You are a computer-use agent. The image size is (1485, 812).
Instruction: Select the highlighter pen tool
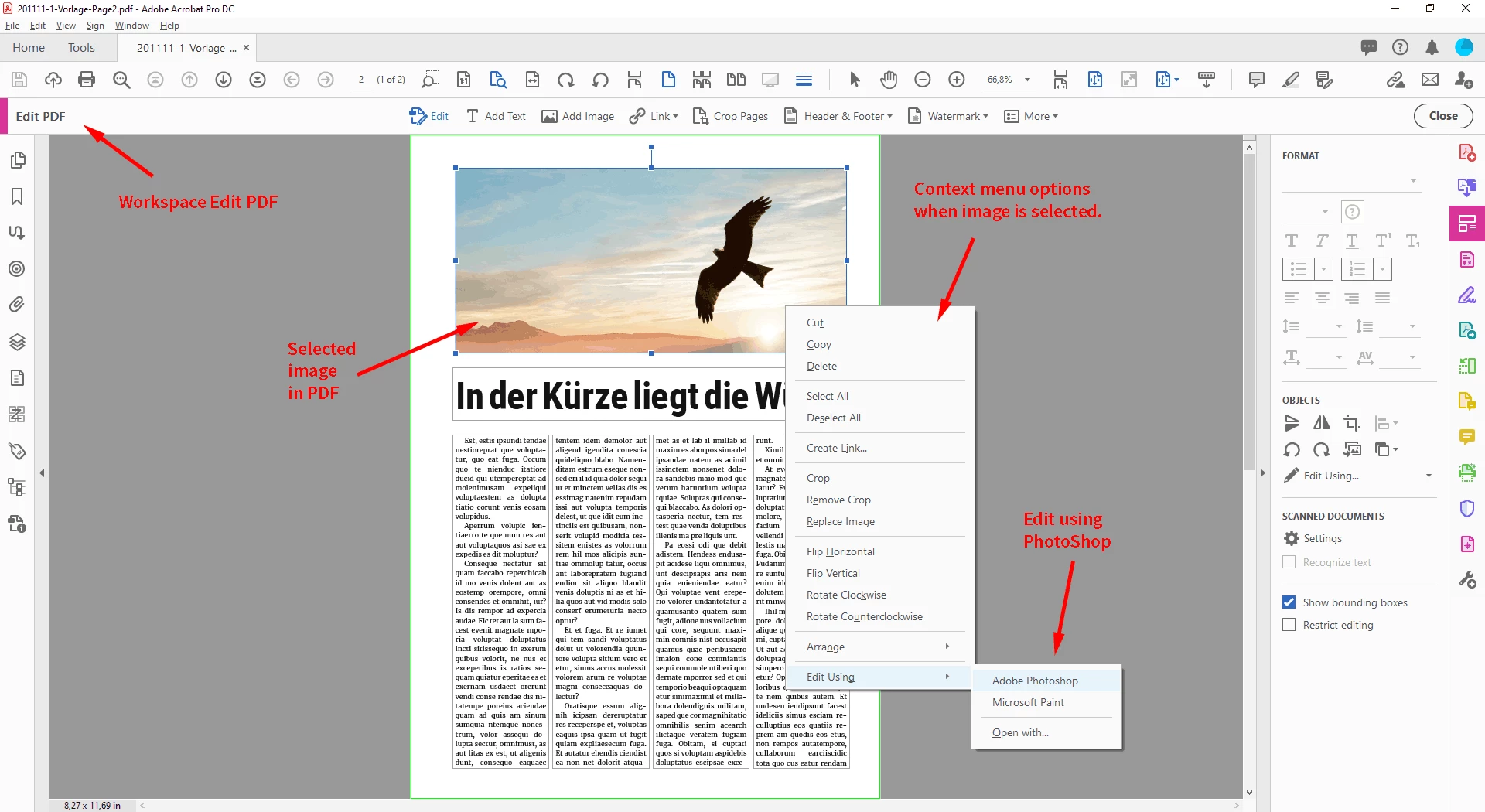pyautogui.click(x=1290, y=80)
